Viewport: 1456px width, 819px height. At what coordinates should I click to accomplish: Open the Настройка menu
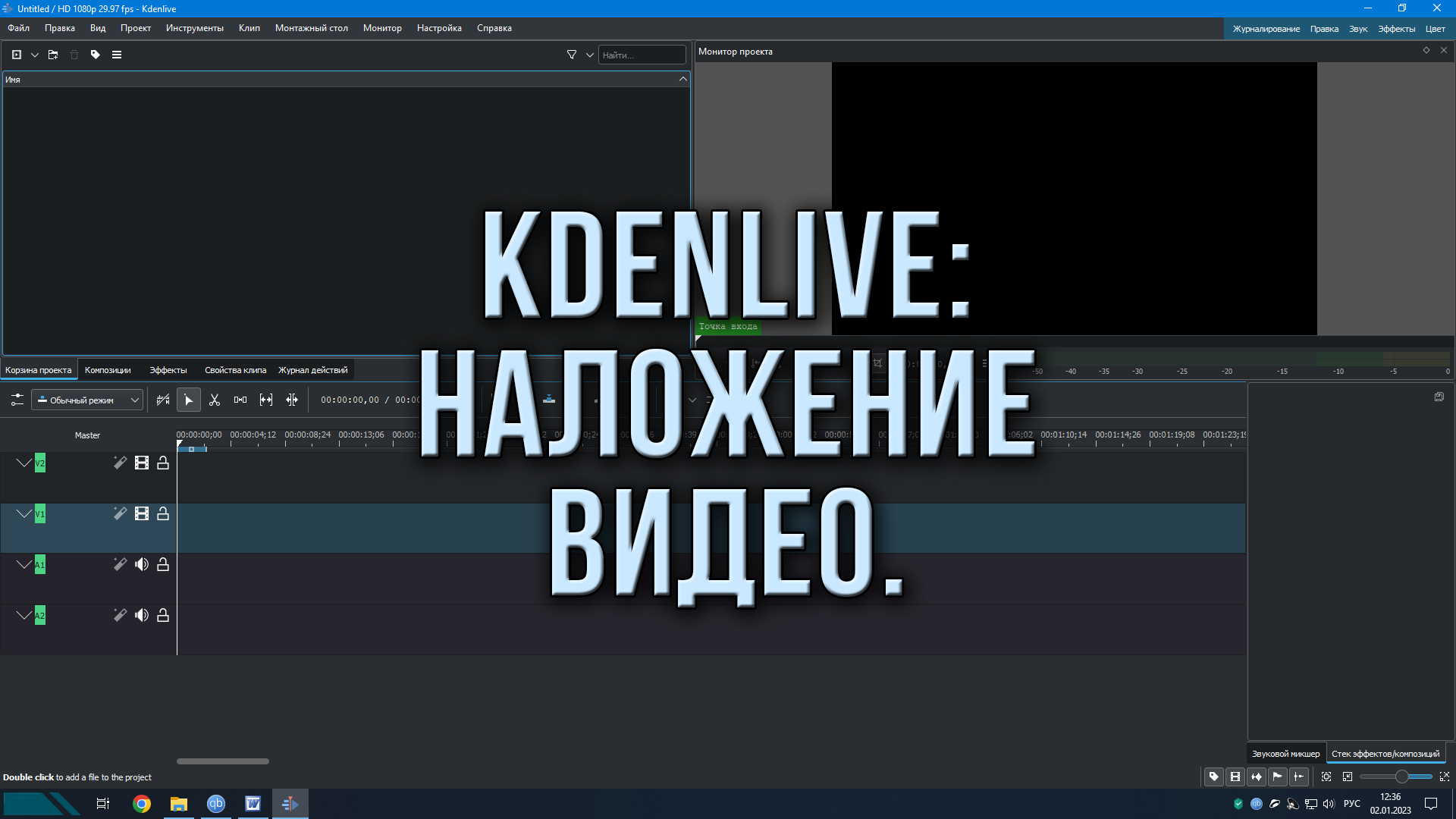[439, 28]
